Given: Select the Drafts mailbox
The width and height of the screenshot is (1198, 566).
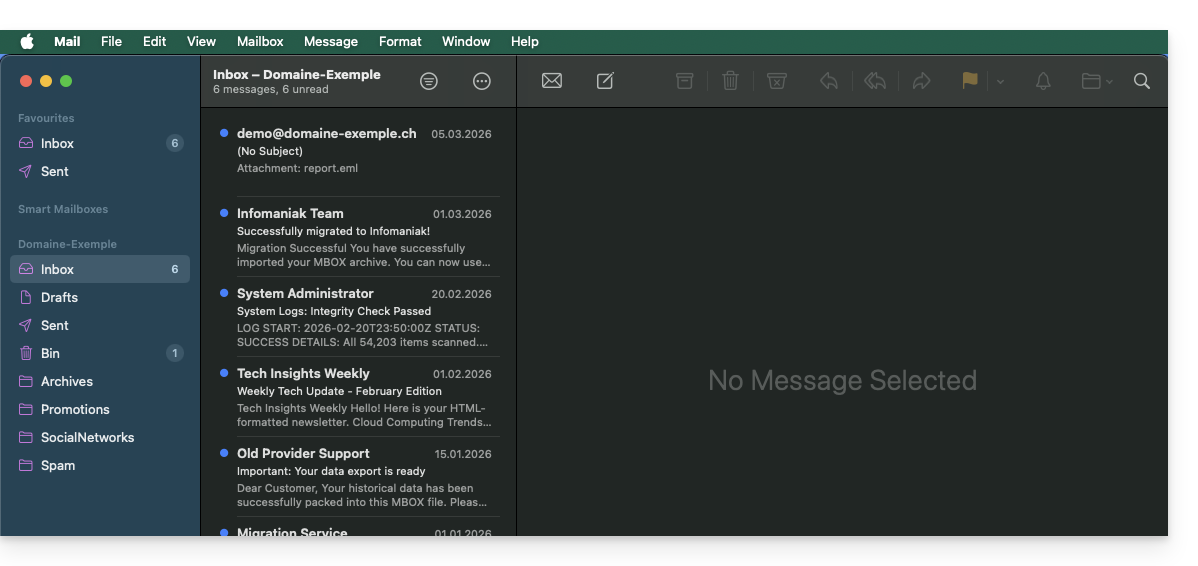Looking at the screenshot, I should click(x=59, y=297).
